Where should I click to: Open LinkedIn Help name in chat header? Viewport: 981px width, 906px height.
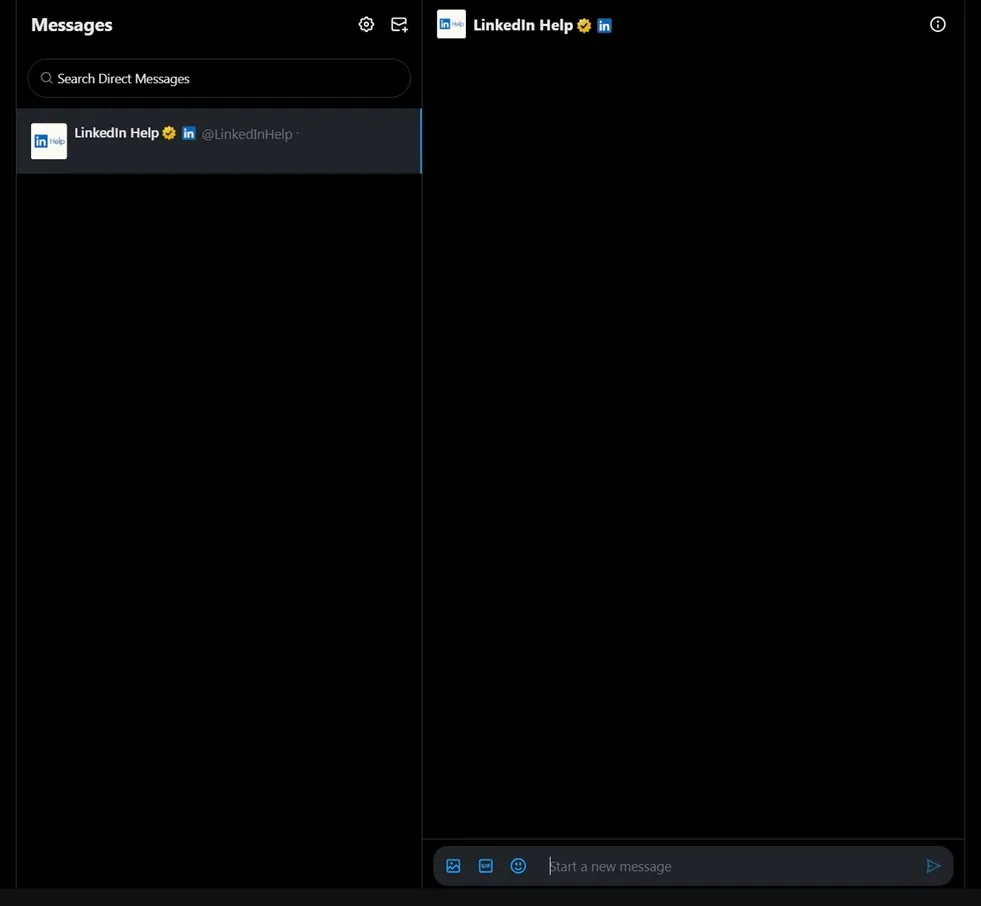[x=523, y=25]
